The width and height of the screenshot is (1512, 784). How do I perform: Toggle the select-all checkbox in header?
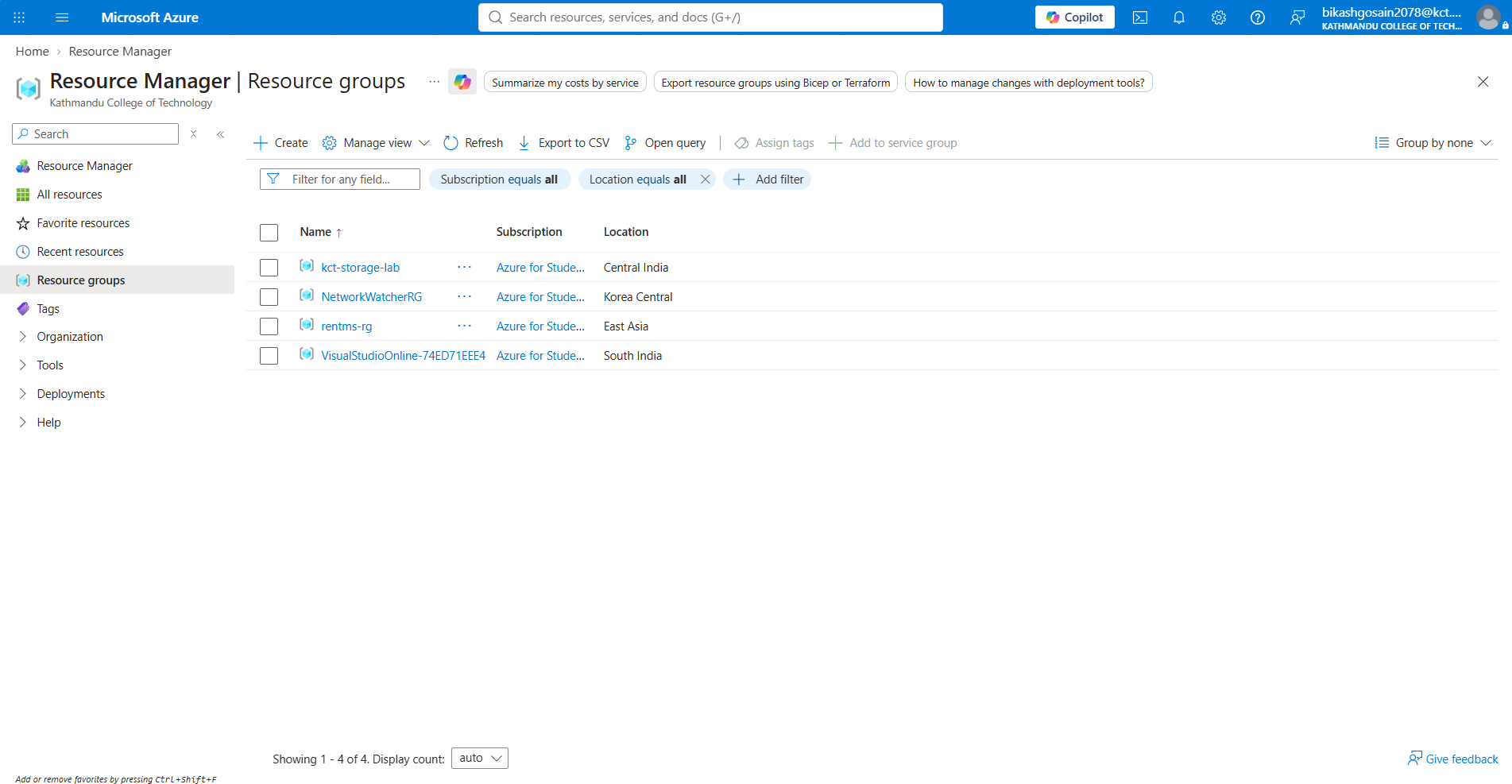(269, 233)
